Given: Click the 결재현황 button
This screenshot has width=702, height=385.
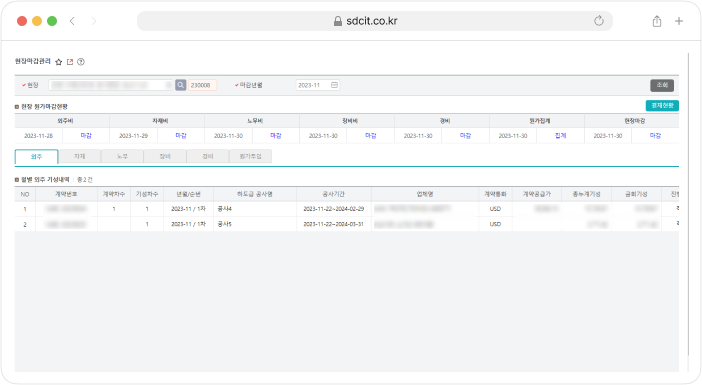Looking at the screenshot, I should click(662, 106).
